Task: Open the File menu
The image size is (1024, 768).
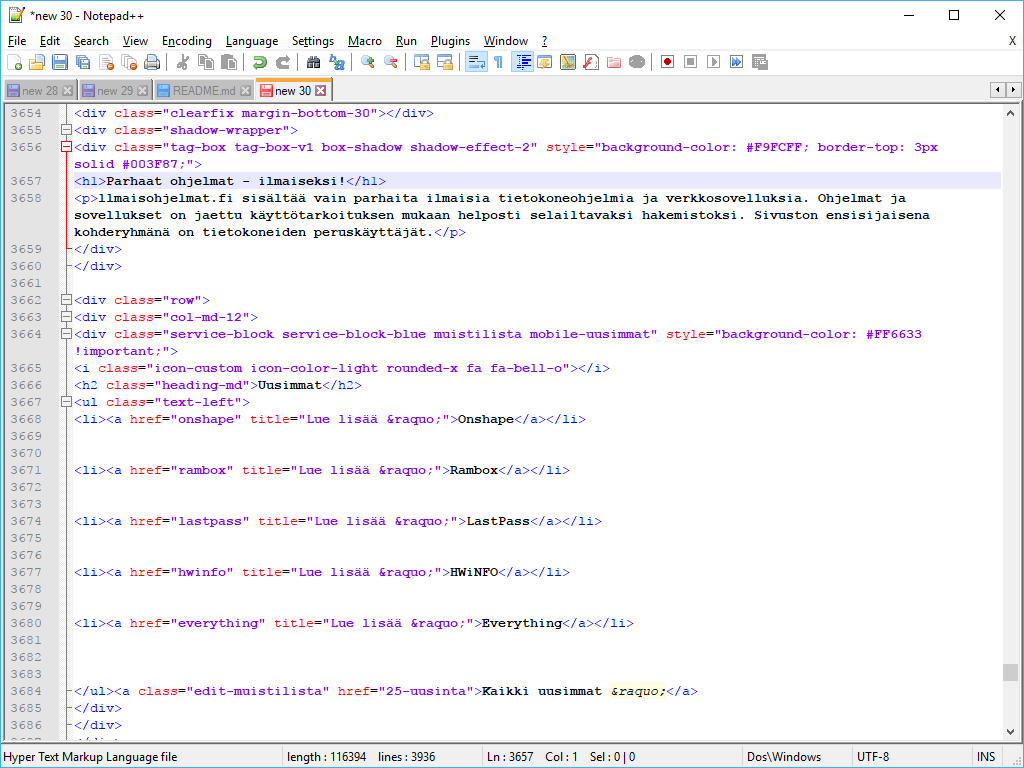Action: [x=17, y=41]
